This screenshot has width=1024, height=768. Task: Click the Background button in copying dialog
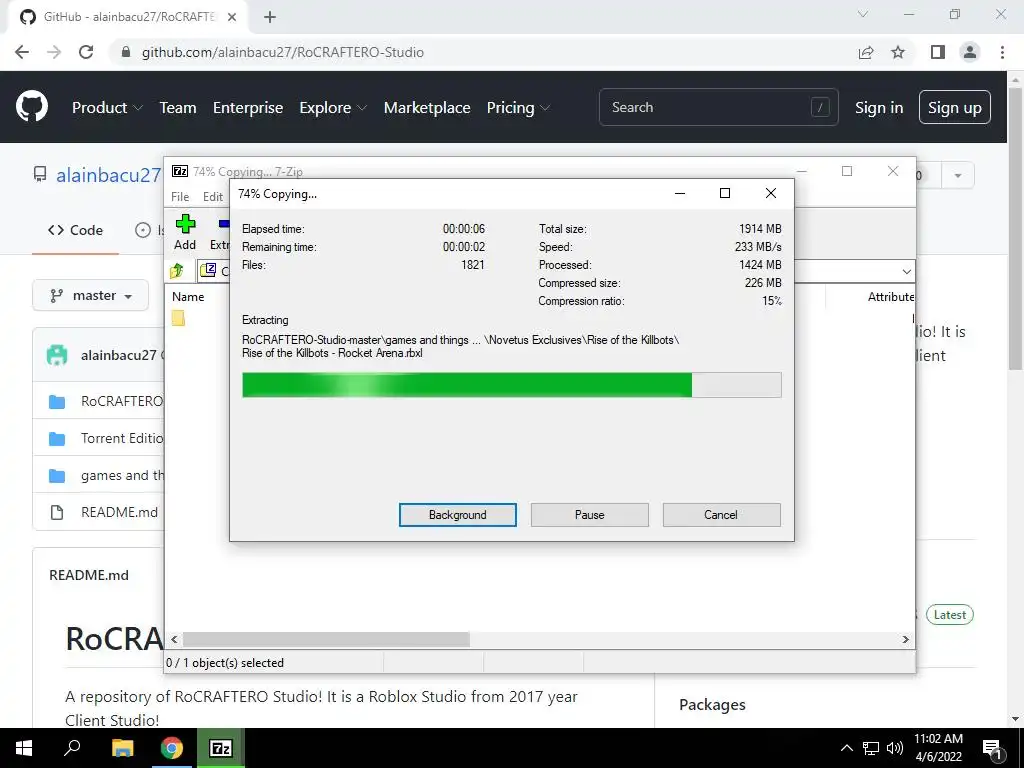tap(458, 515)
